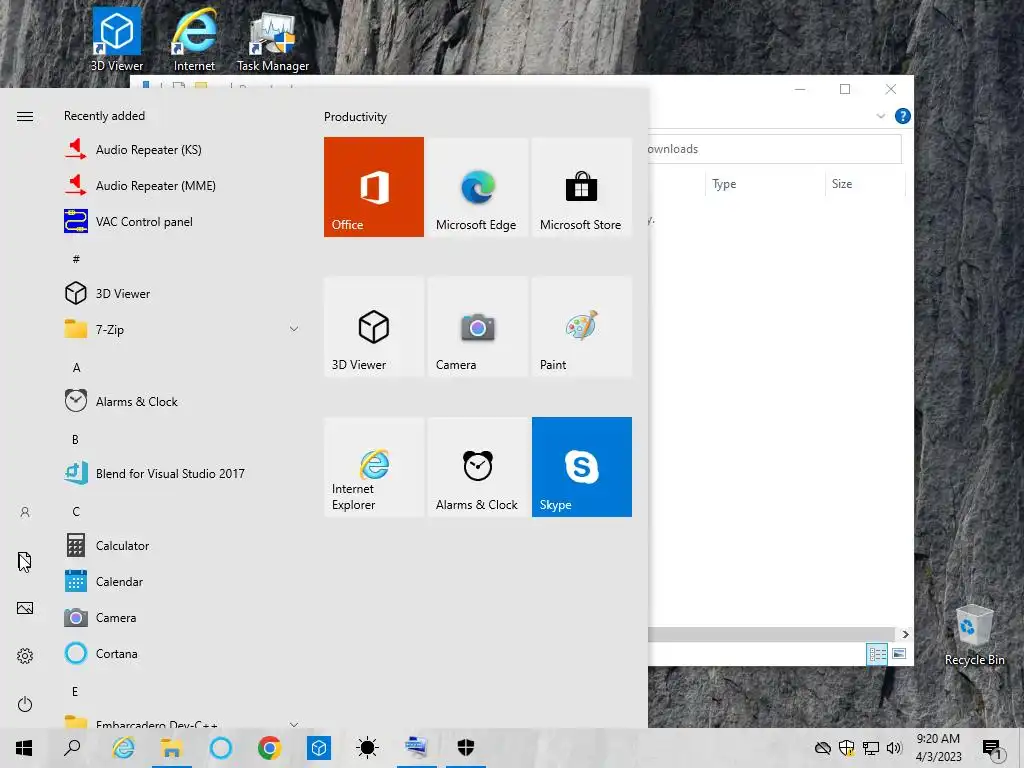Image resolution: width=1024 pixels, height=768 pixels.
Task: Click the volume icon in system tray
Action: coord(894,748)
